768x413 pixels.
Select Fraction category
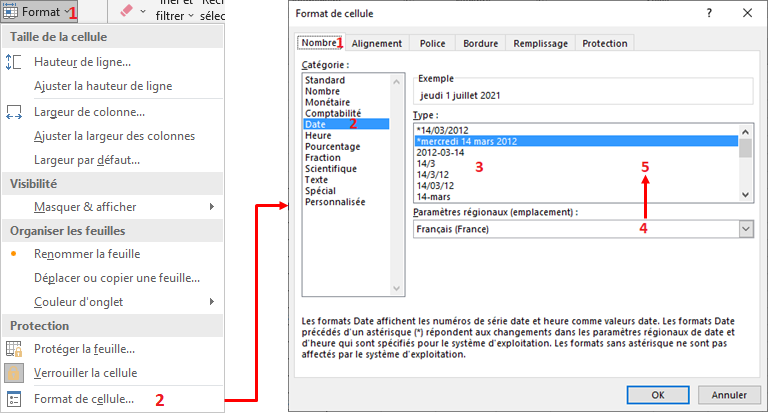(x=346, y=157)
